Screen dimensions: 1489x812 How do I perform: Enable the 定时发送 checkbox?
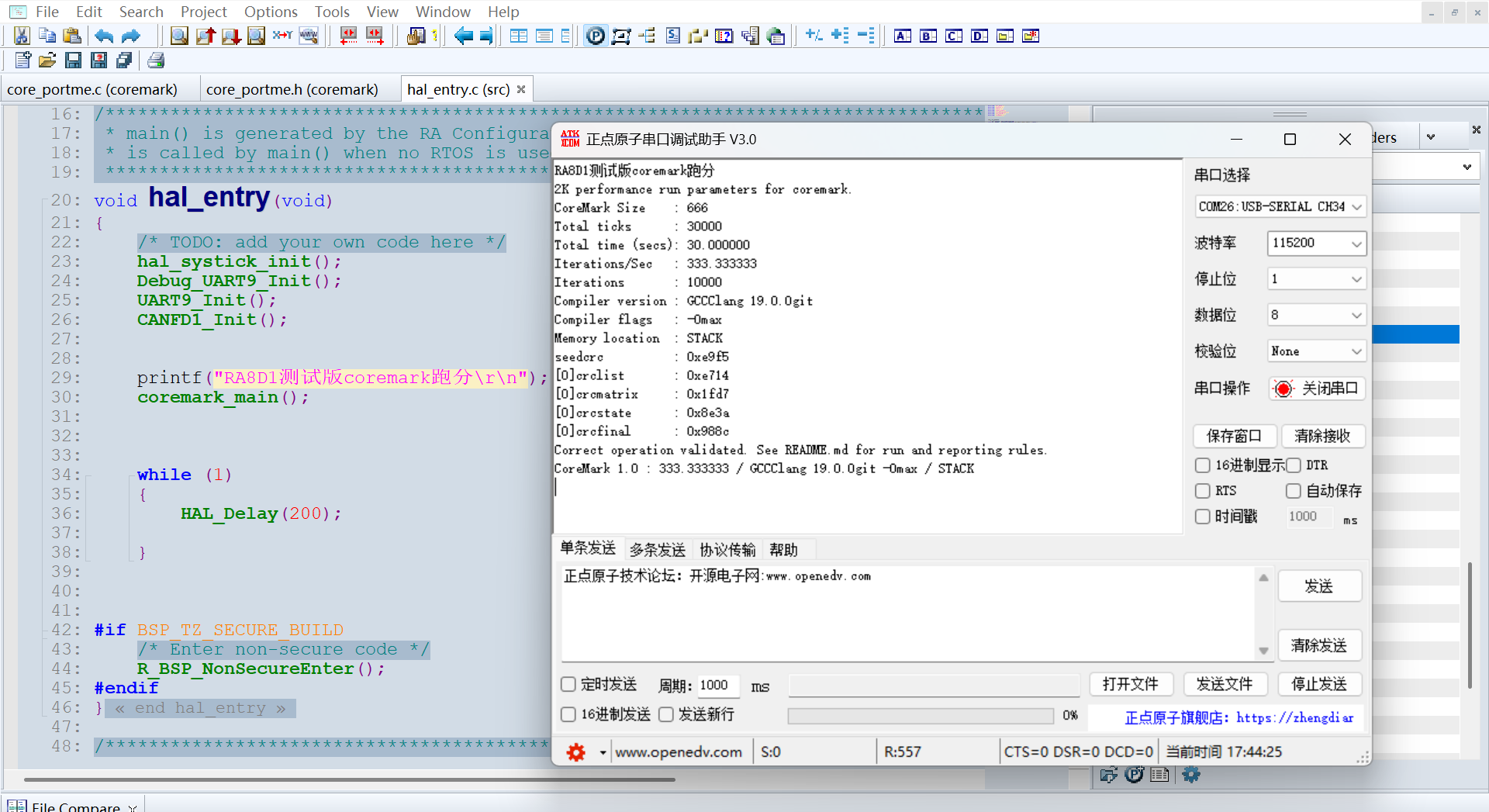568,685
